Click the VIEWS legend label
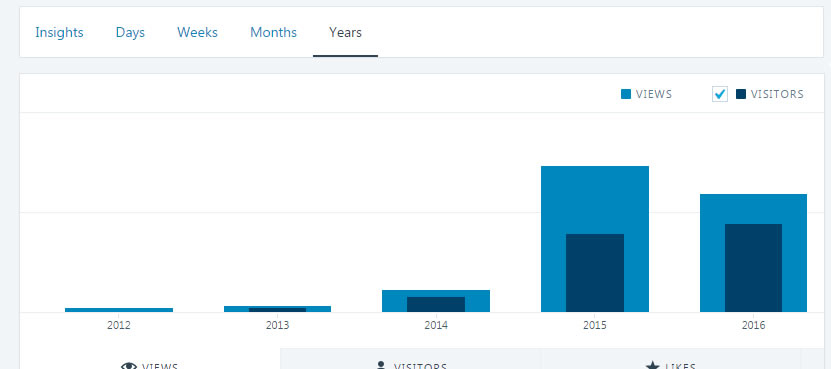 tap(654, 94)
